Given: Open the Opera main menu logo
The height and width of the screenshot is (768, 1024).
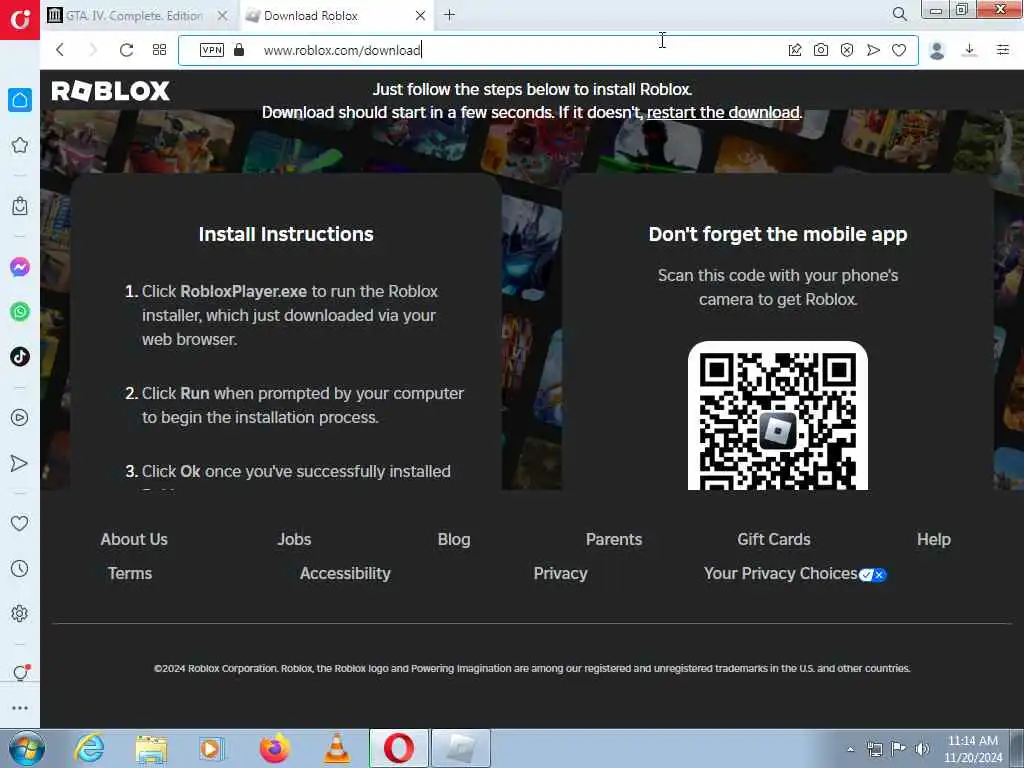Looking at the screenshot, I should click(20, 20).
